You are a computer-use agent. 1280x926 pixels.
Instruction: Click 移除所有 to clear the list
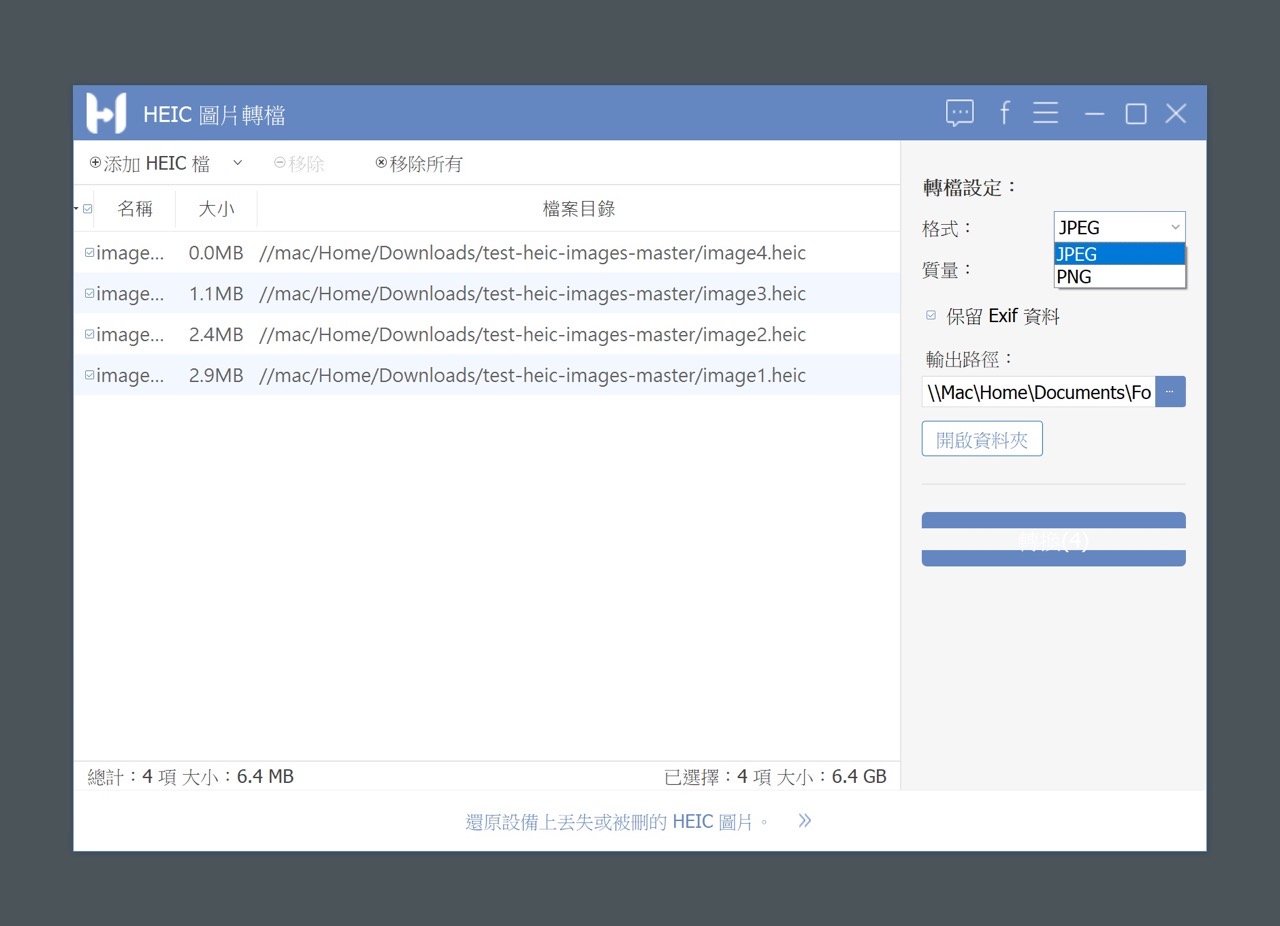[x=419, y=163]
